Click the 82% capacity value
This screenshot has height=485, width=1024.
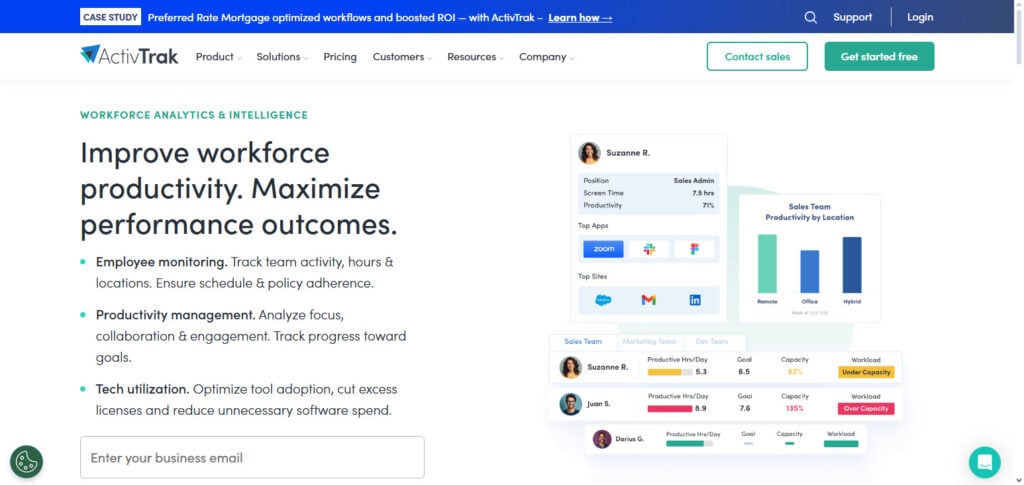[x=795, y=371]
